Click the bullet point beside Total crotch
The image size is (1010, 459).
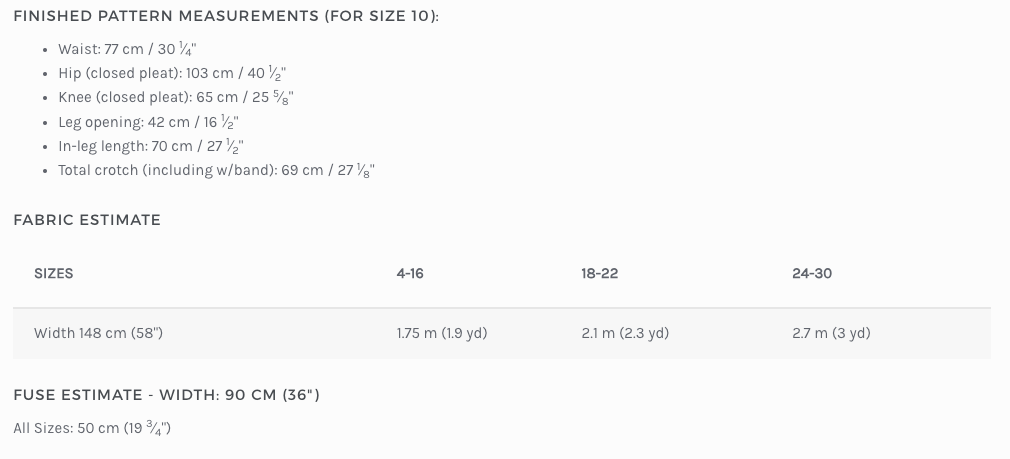(x=47, y=170)
